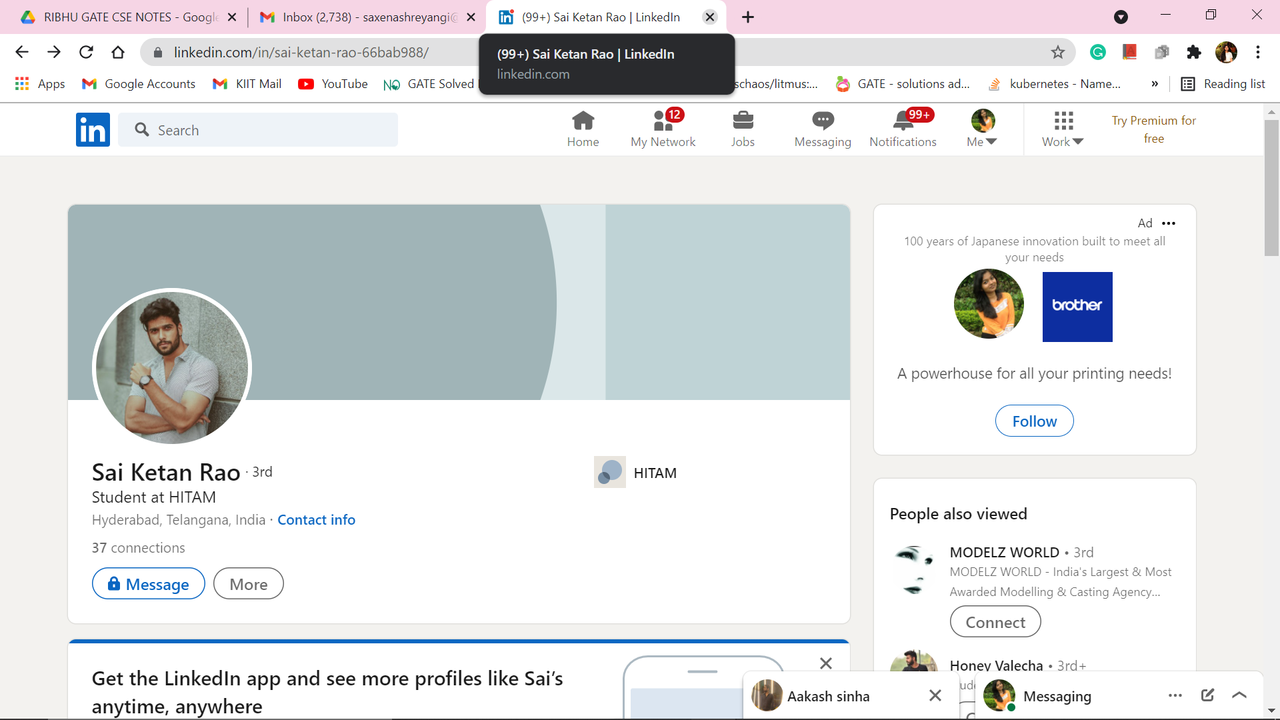Open Aakash sinha chat header
The height and width of the screenshot is (720, 1280).
point(829,696)
